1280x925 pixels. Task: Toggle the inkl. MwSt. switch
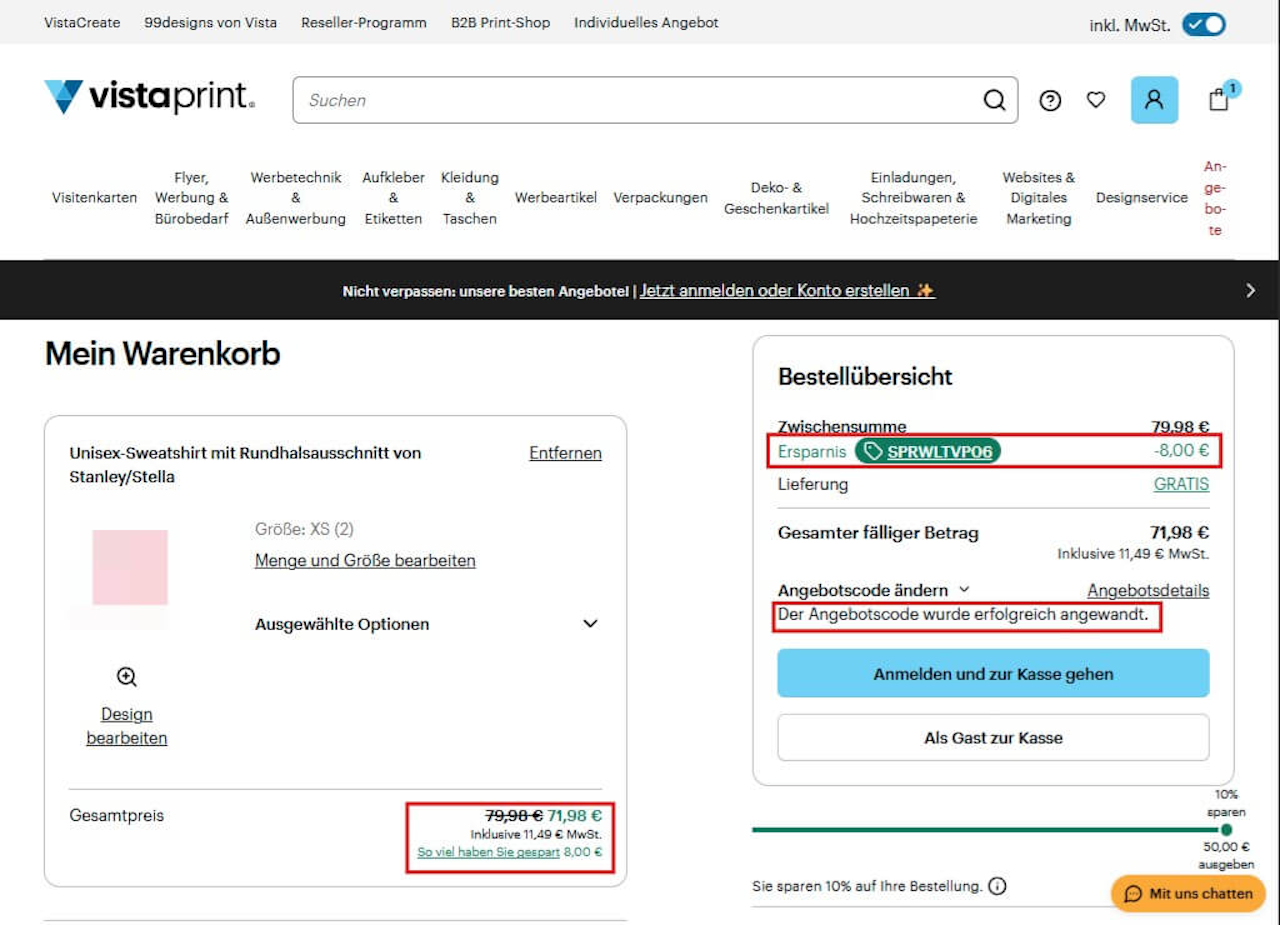click(1203, 25)
